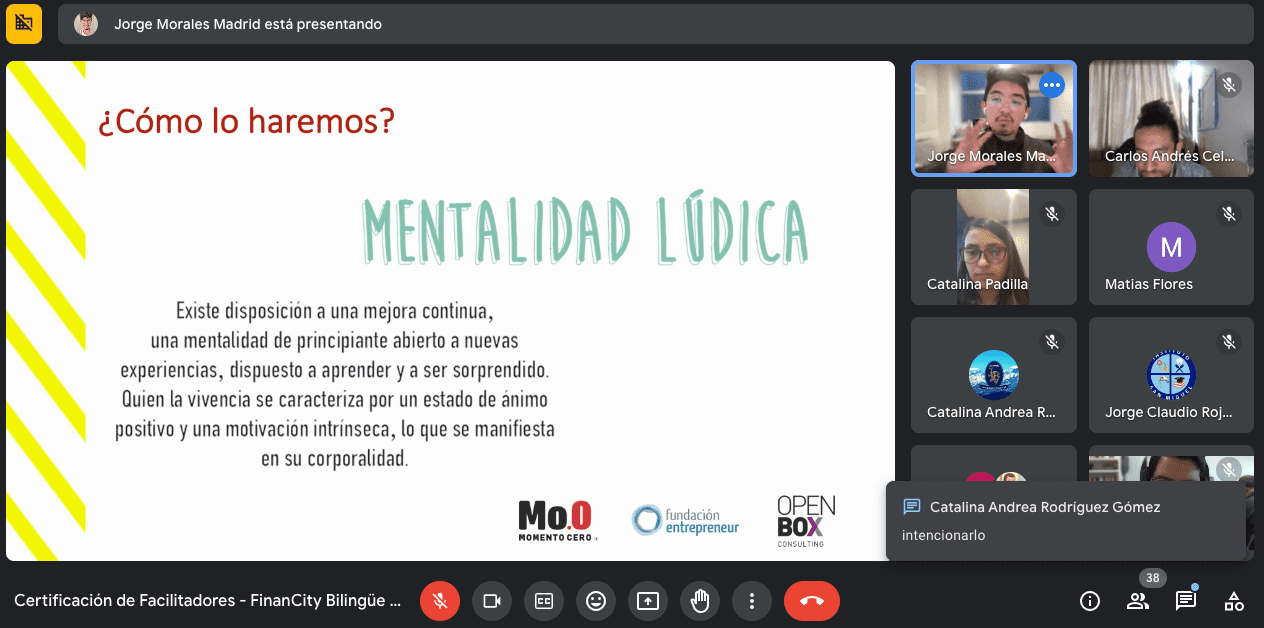Leave the call with the red hang-up button
1264x628 pixels.
[812, 601]
